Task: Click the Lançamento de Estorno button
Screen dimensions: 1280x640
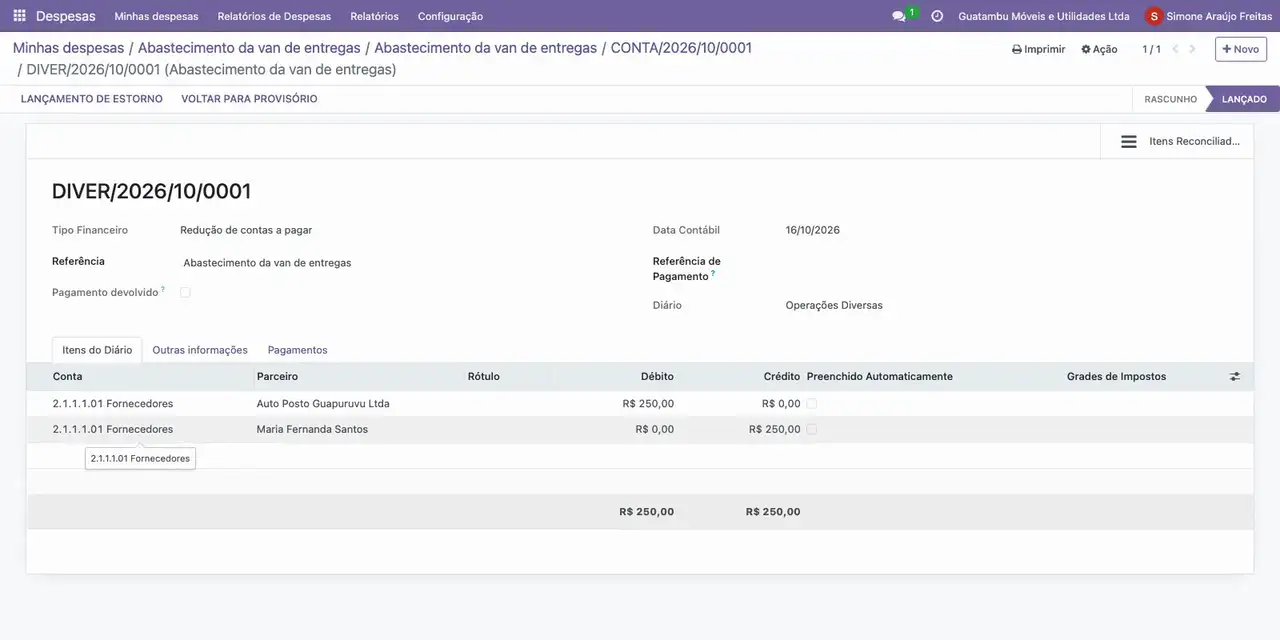Action: pos(92,99)
